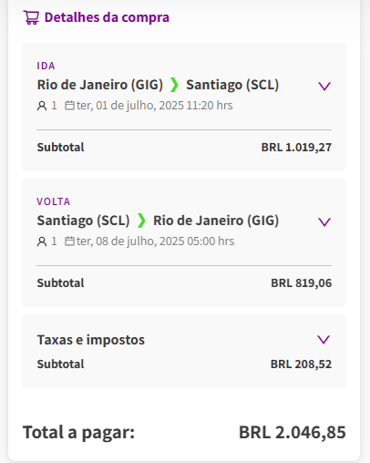Click the shopping cart icon
Screen dimensions: 370x463
31,18
